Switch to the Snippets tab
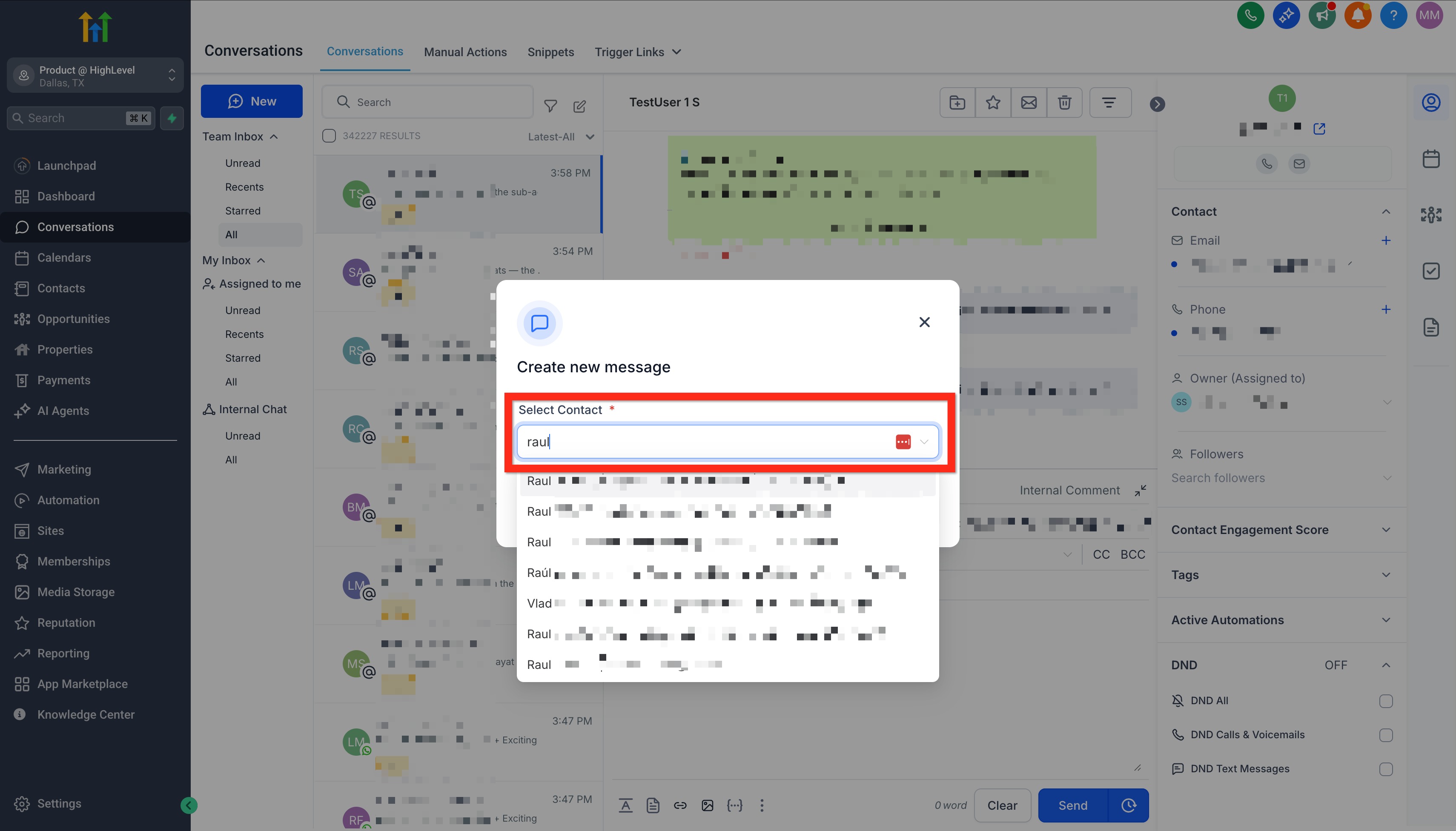The height and width of the screenshot is (831, 1456). [x=550, y=52]
